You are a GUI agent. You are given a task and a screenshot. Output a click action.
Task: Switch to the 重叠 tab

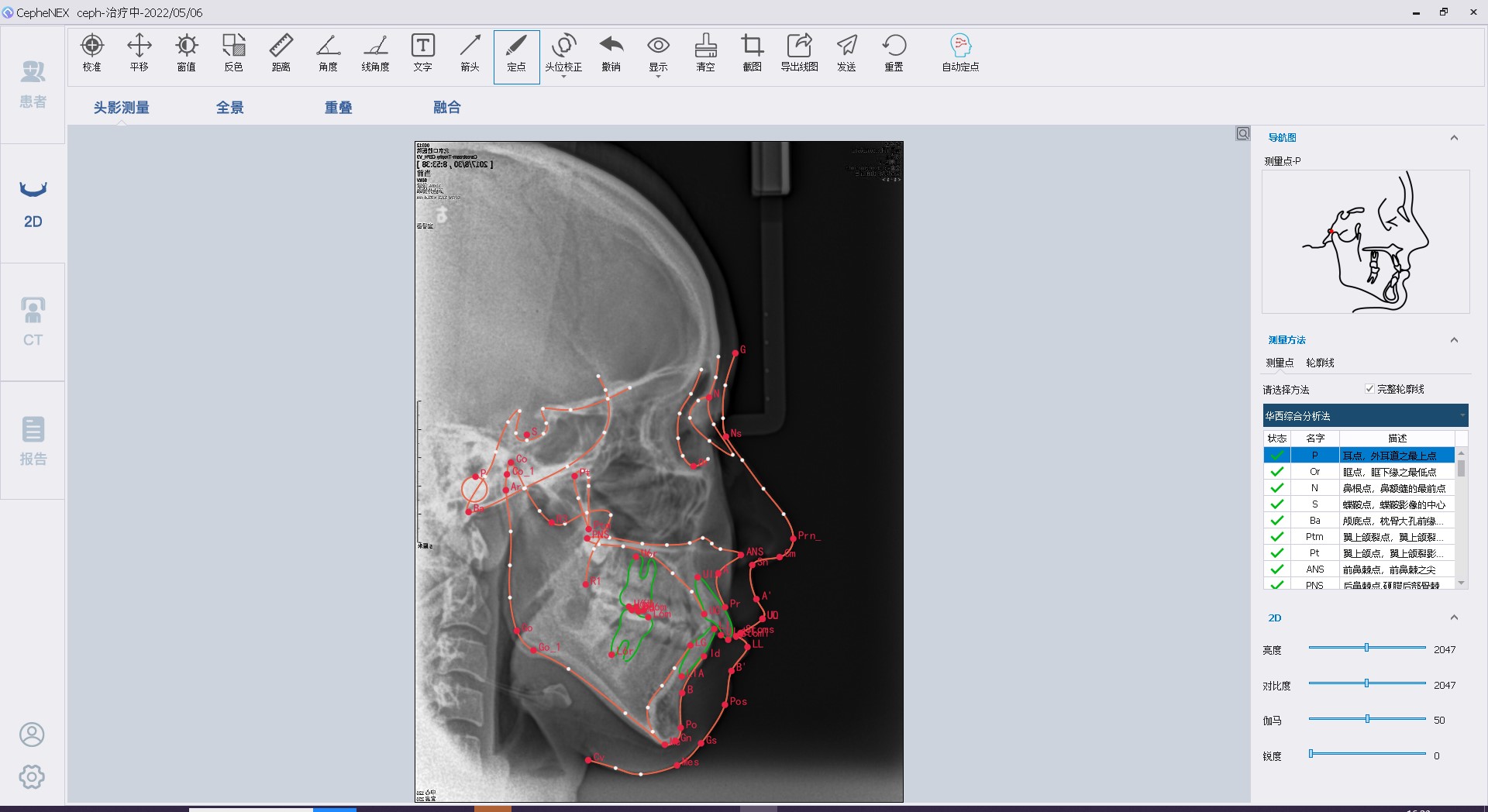[x=338, y=108]
